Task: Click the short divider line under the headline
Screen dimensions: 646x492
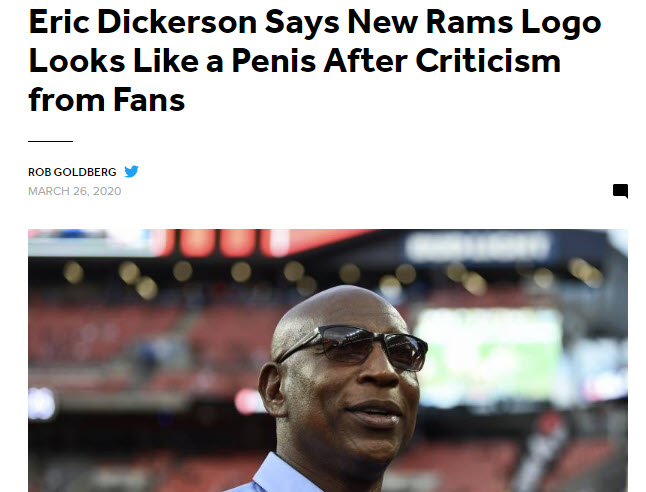Action: tap(50, 141)
